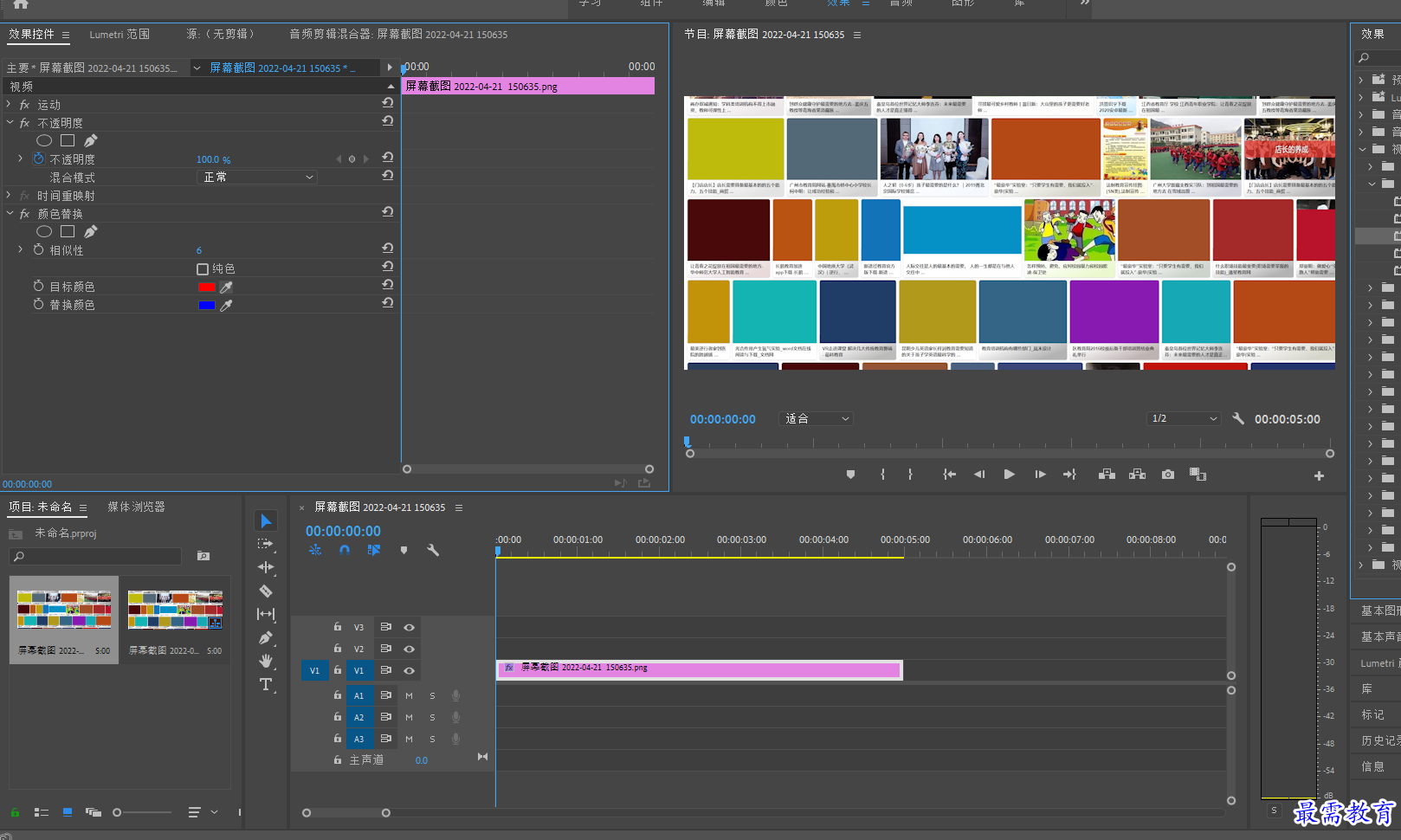Open the Program monitor settings wrench
The image size is (1401, 840).
point(1238,418)
